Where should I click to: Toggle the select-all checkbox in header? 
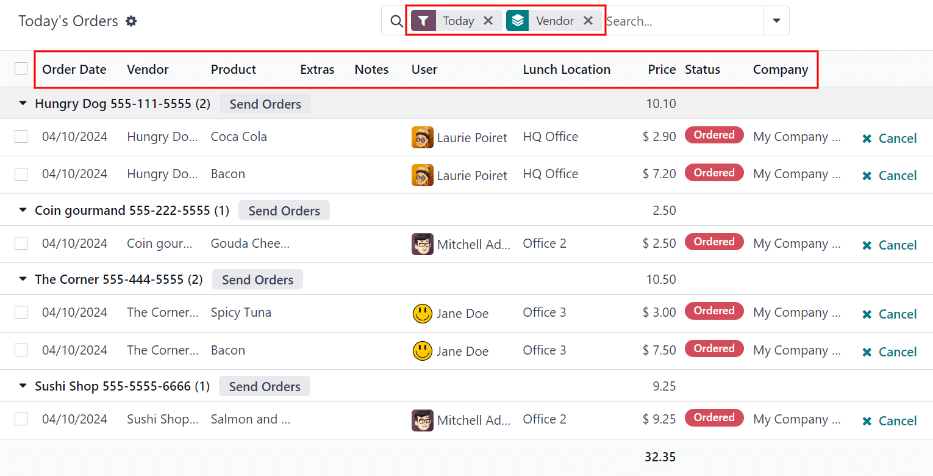tap(21, 69)
